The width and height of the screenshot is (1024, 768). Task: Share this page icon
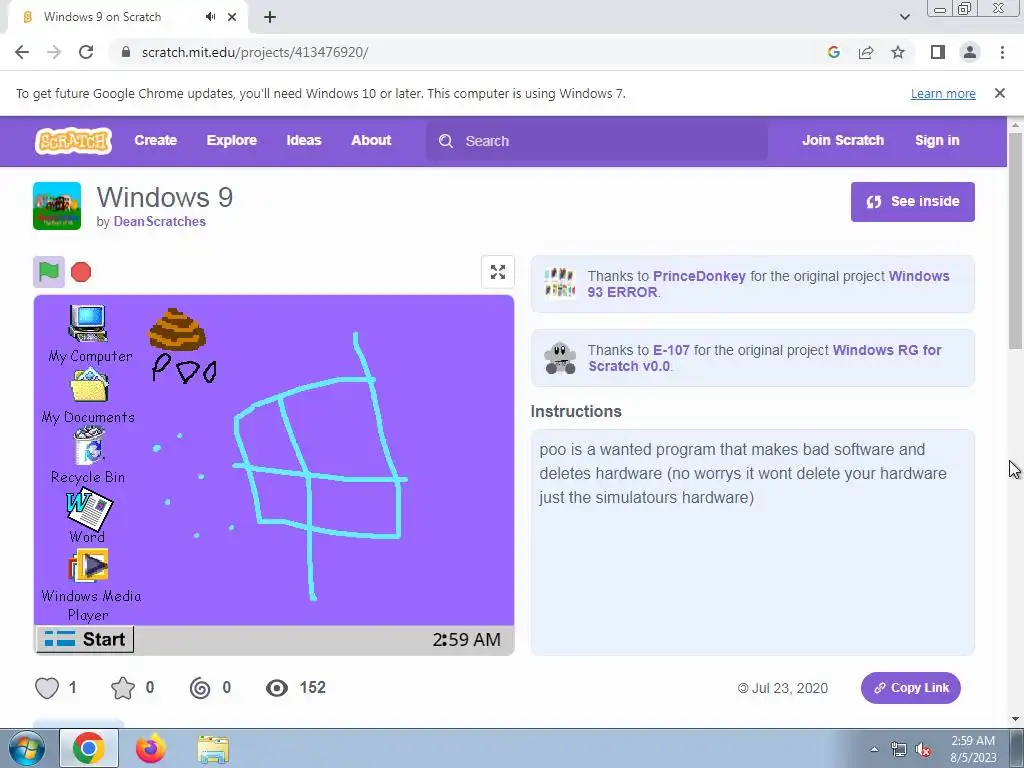tap(866, 52)
